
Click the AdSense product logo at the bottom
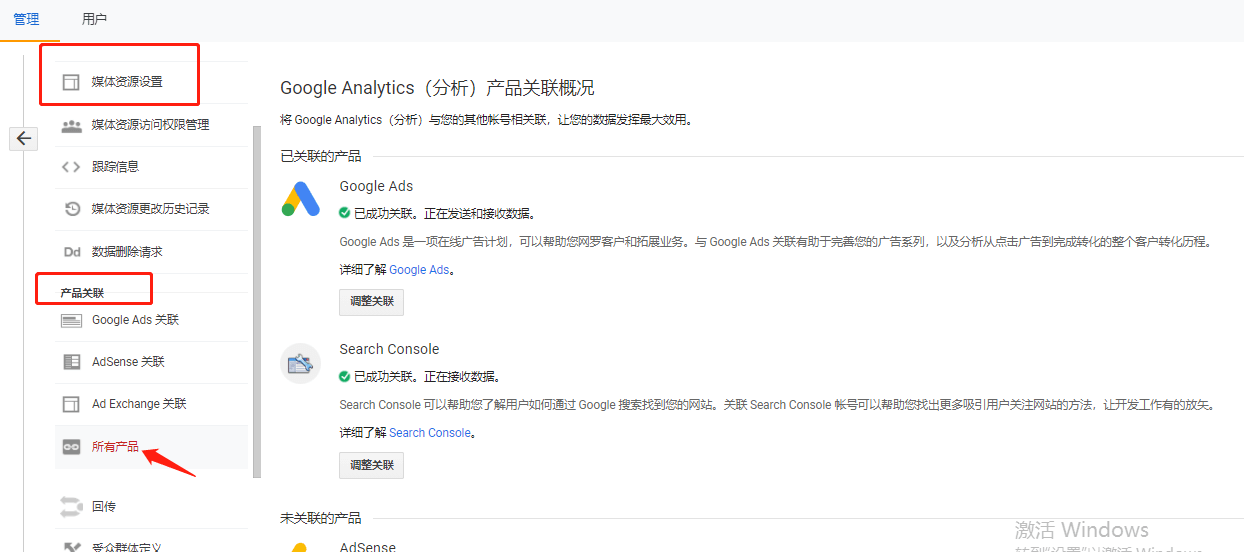[x=300, y=547]
